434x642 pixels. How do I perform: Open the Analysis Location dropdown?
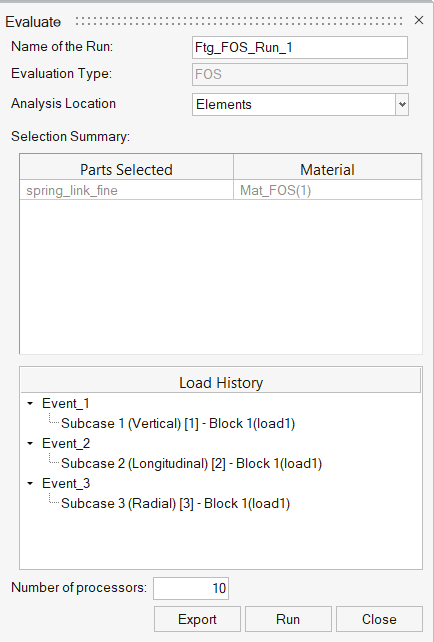tap(402, 104)
